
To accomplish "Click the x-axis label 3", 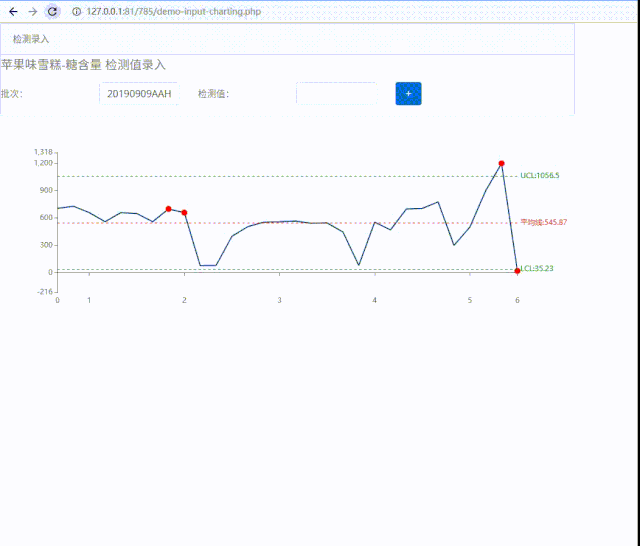I will (x=280, y=300).
